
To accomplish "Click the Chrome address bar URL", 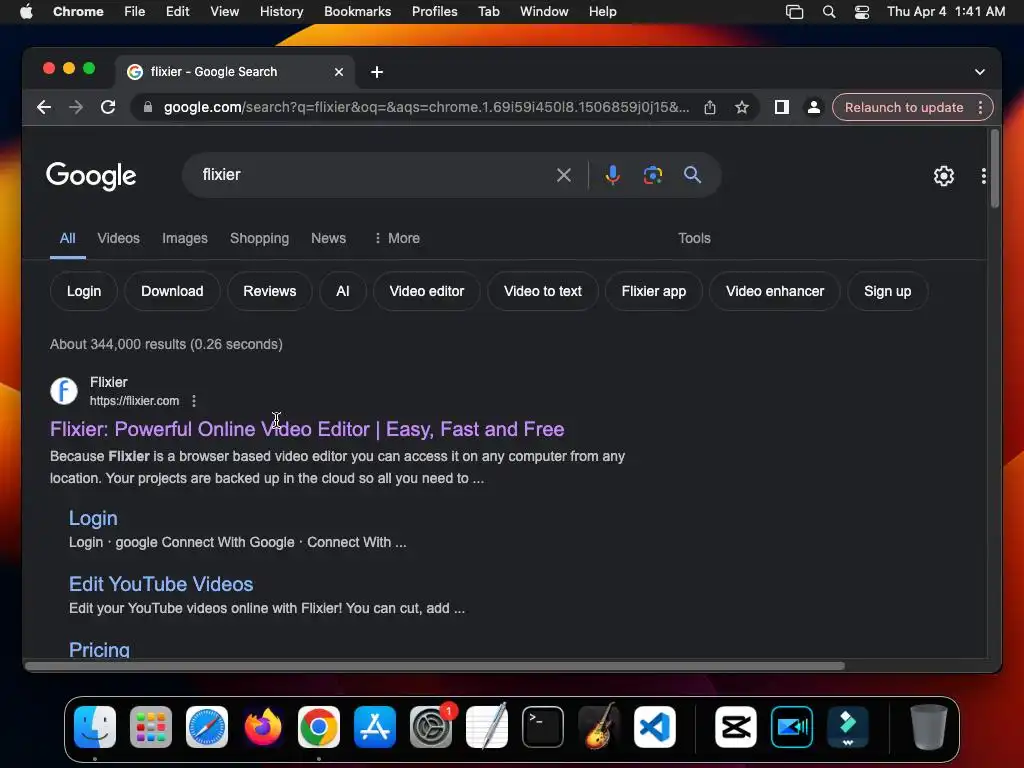I will [x=426, y=107].
